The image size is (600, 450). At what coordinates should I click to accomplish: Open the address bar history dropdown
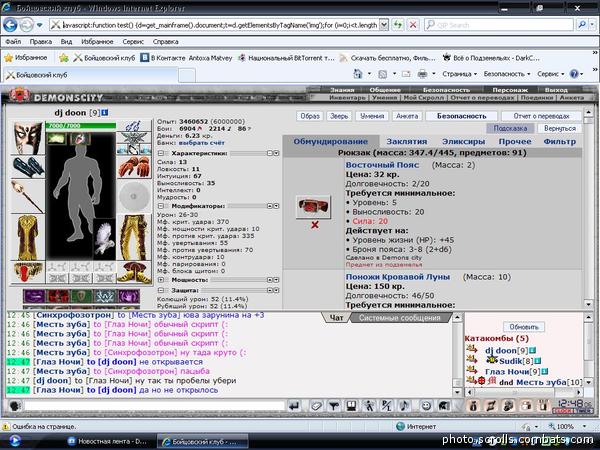[384, 25]
